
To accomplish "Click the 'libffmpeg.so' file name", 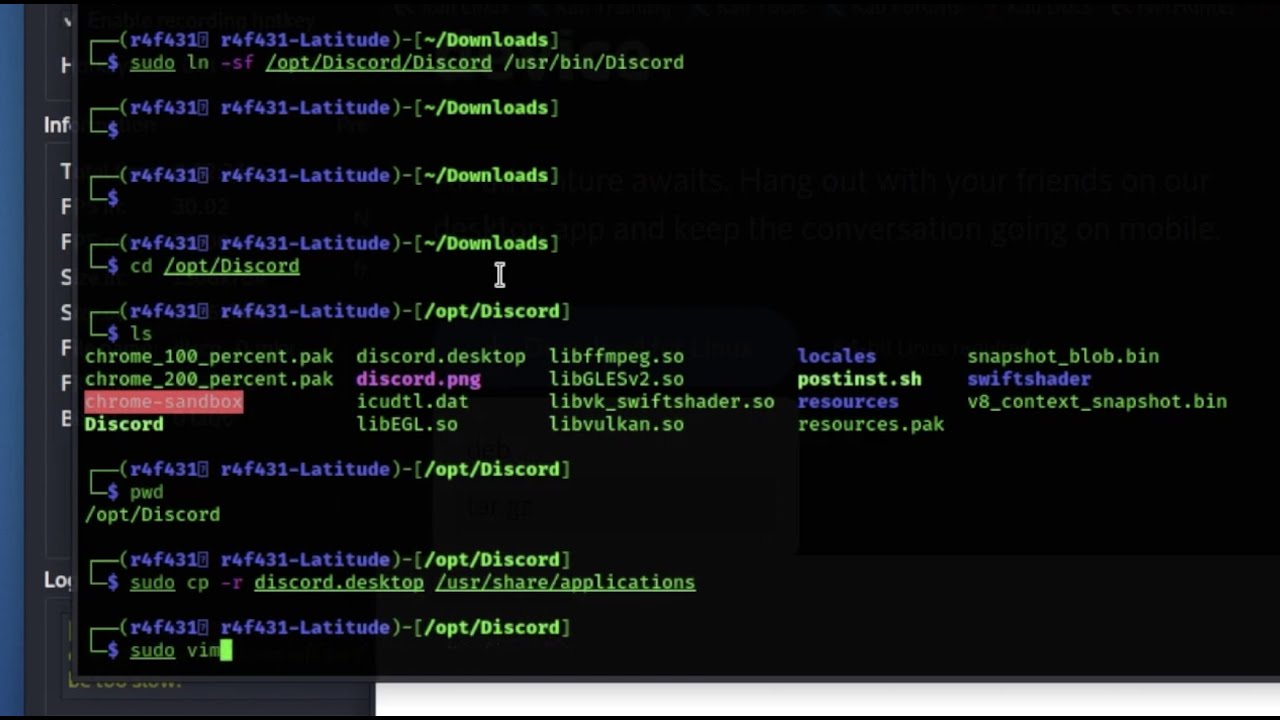I will coord(616,356).
